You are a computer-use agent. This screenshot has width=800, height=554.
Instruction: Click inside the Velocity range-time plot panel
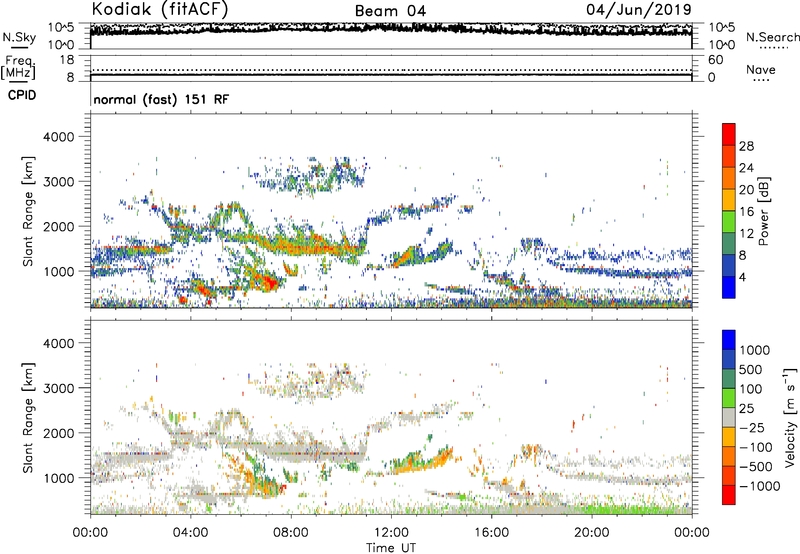(x=391, y=417)
